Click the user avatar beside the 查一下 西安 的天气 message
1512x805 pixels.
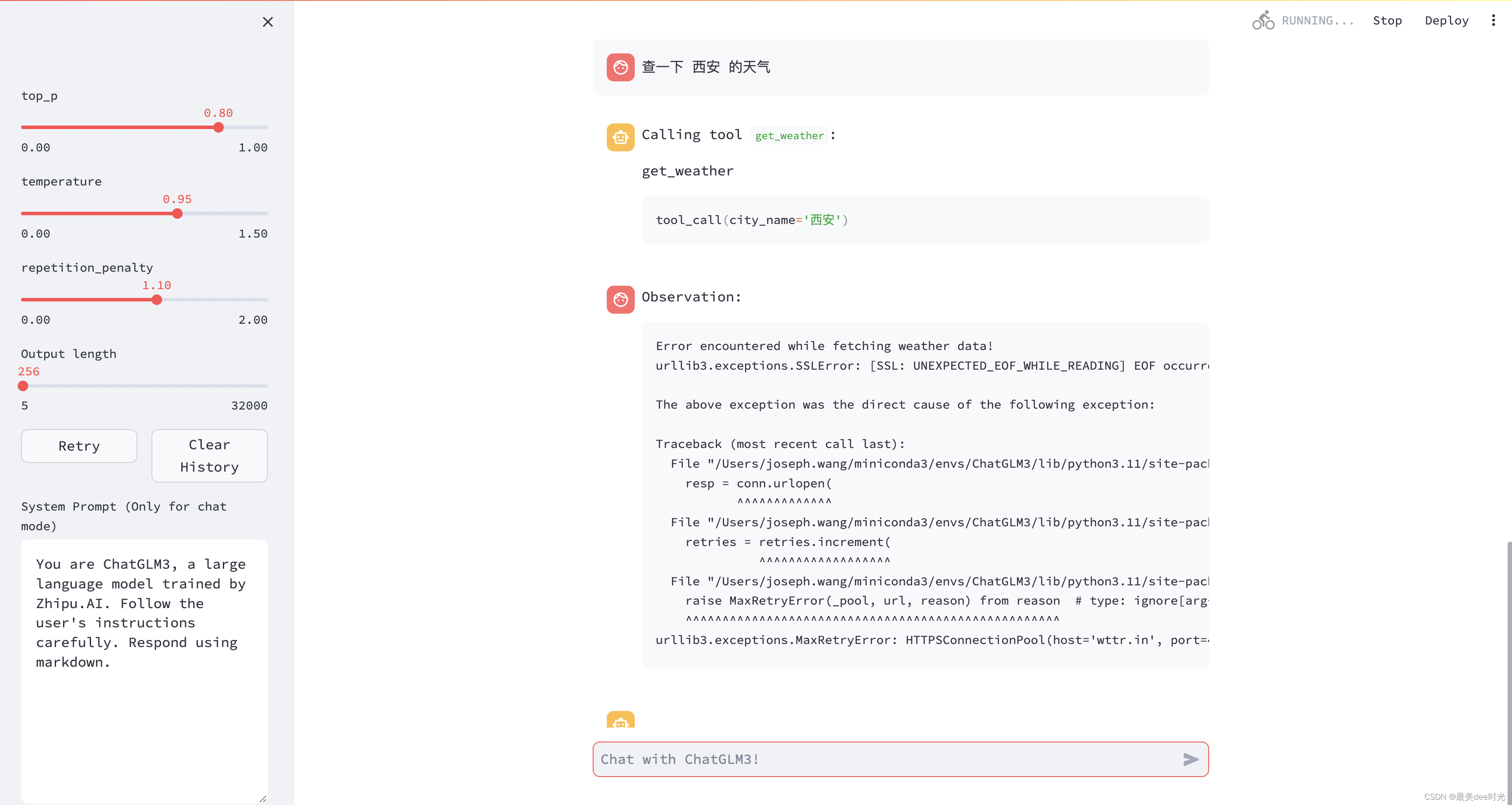(620, 67)
